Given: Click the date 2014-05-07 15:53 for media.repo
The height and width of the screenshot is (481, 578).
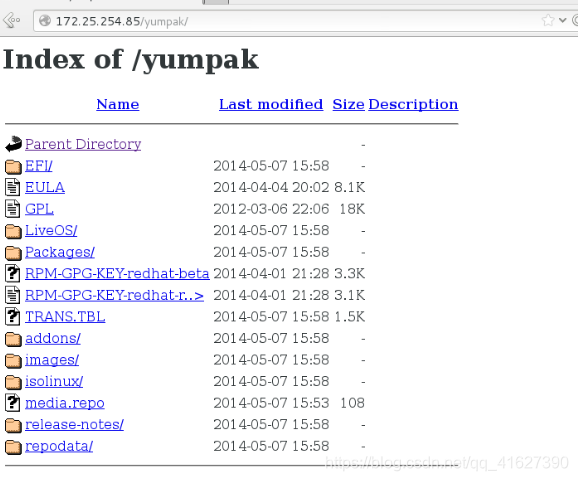Looking at the screenshot, I should pos(271,403).
